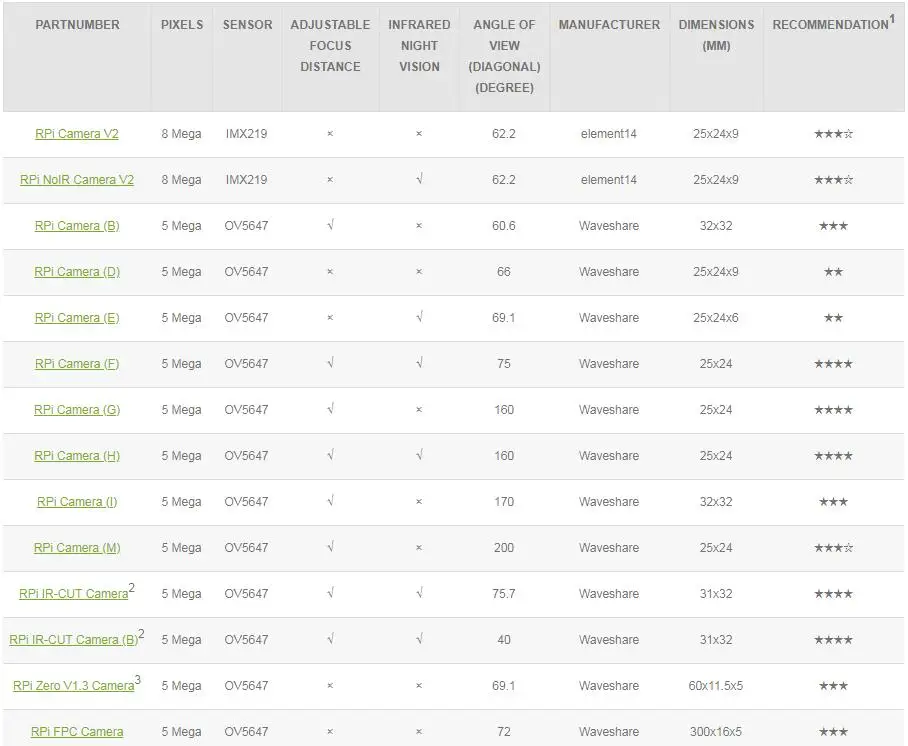Click the 300x16x5 dimensions cell
Image resolution: width=908 pixels, height=746 pixels.
tap(716, 732)
